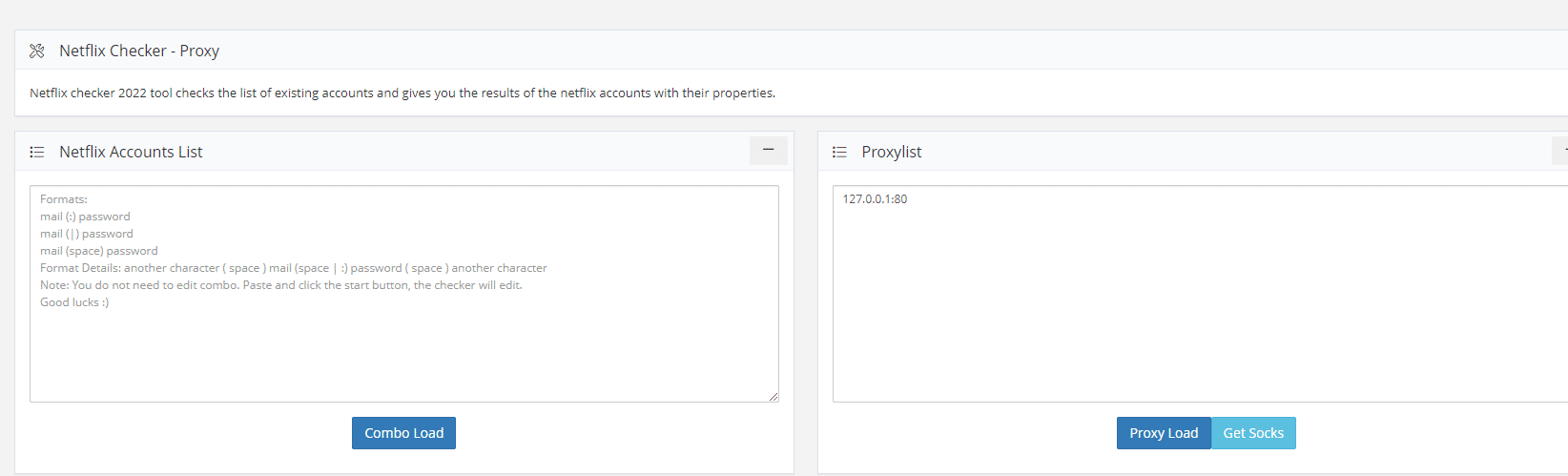The width and height of the screenshot is (1568, 476).
Task: Click the Netflix Checker - Proxy page title
Action: 139,51
